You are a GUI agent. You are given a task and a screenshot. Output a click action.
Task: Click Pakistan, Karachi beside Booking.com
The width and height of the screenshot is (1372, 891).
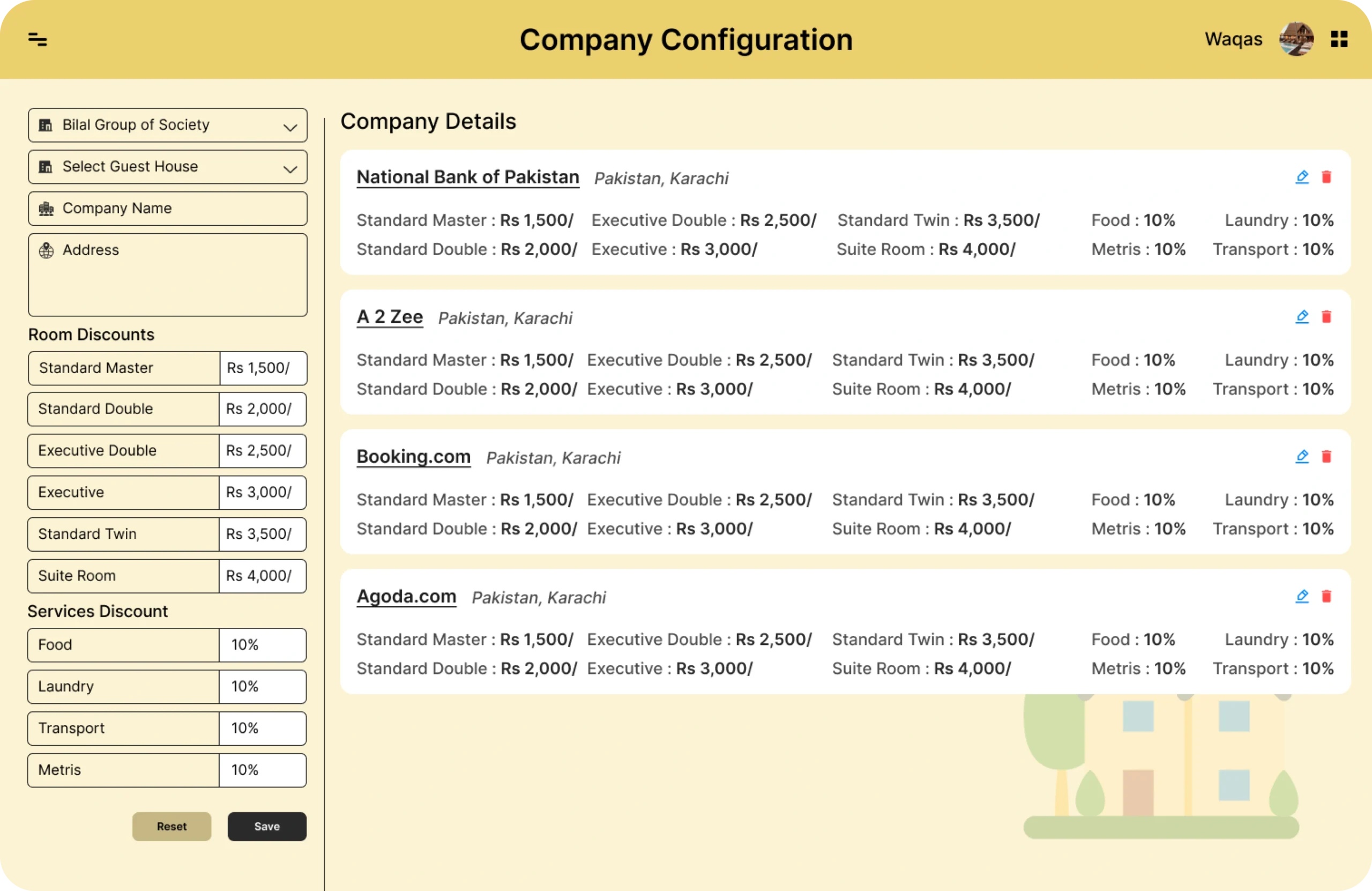click(554, 458)
